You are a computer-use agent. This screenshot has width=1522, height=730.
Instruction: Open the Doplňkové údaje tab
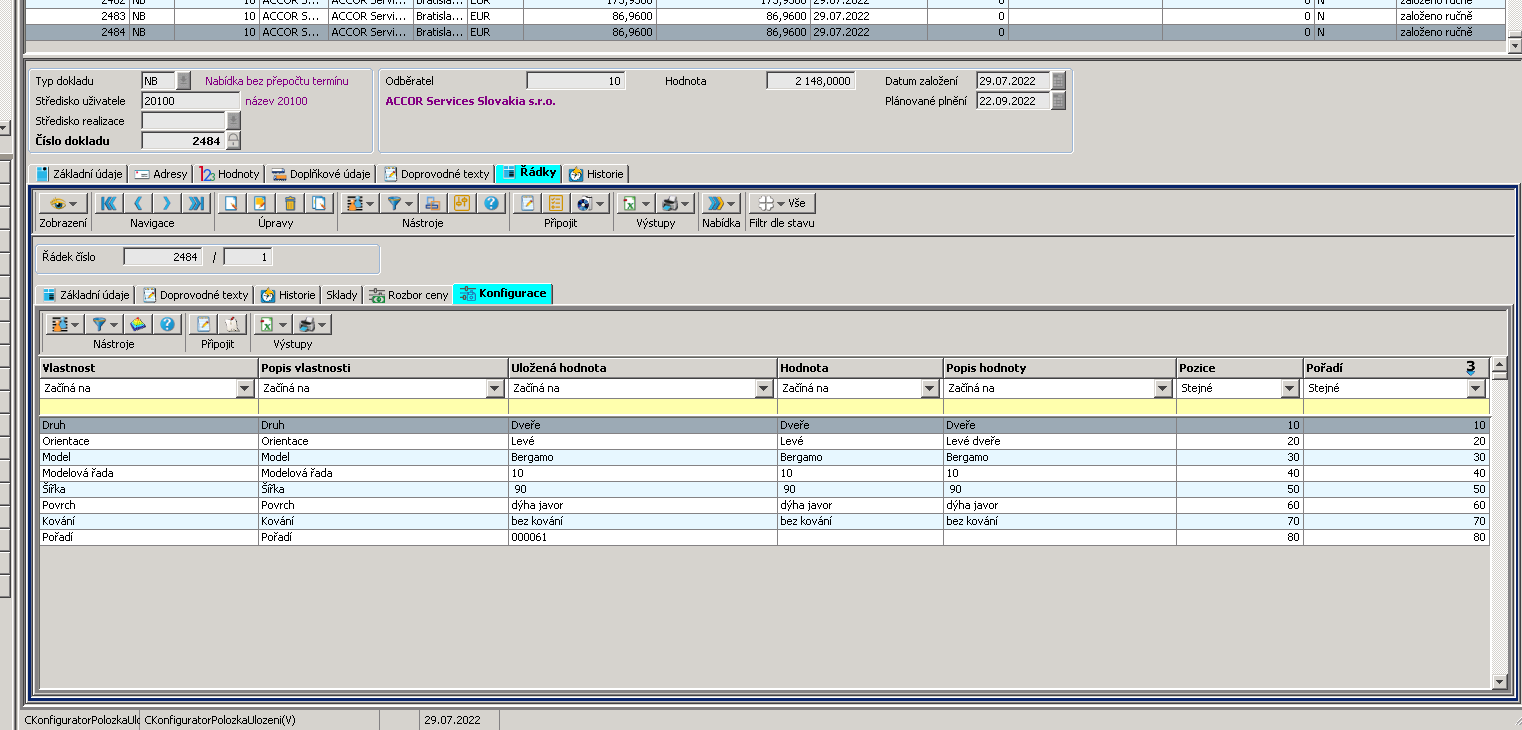(x=322, y=174)
